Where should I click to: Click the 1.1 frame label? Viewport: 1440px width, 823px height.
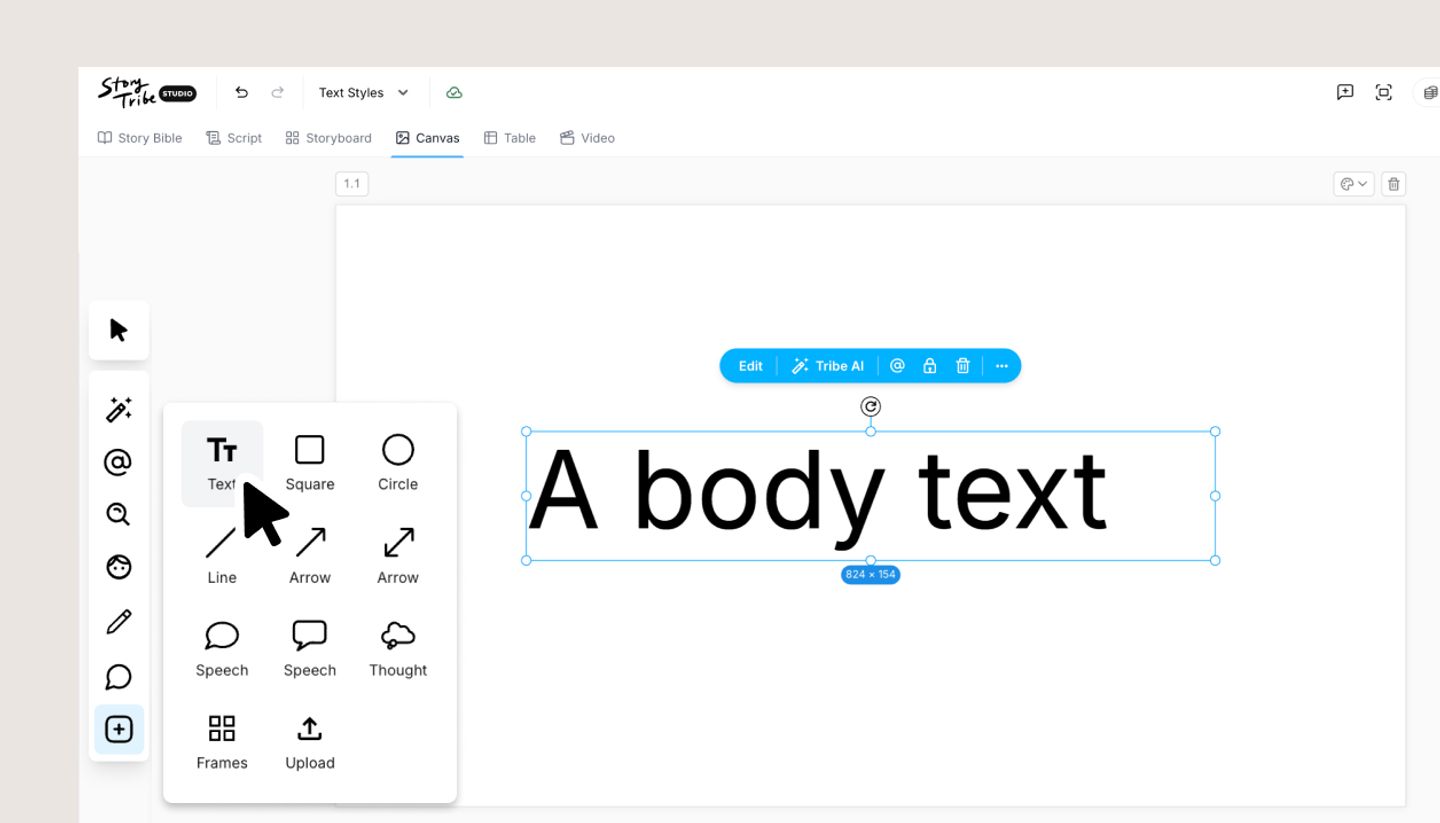tap(352, 184)
